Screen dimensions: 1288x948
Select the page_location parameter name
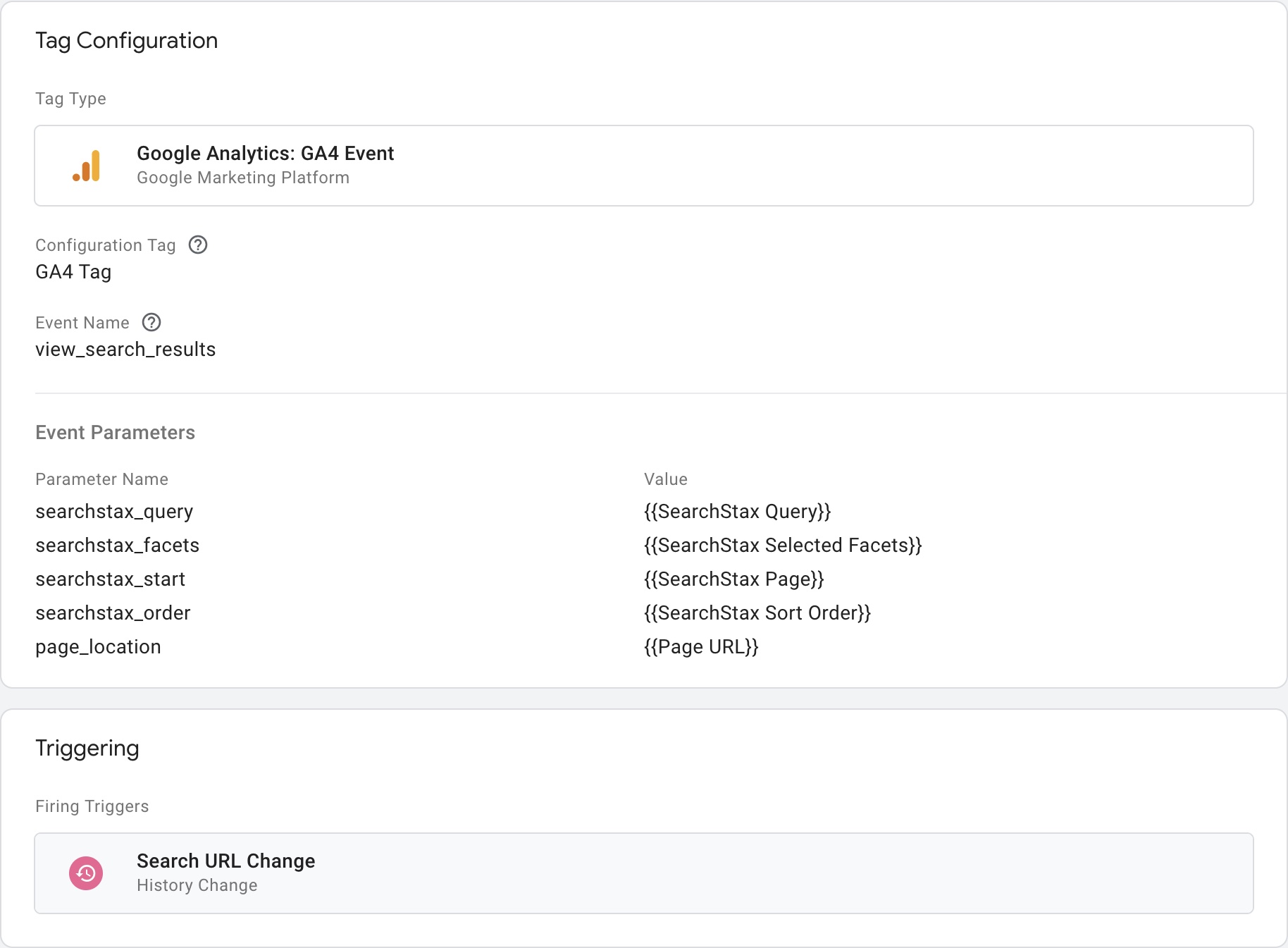(x=98, y=646)
